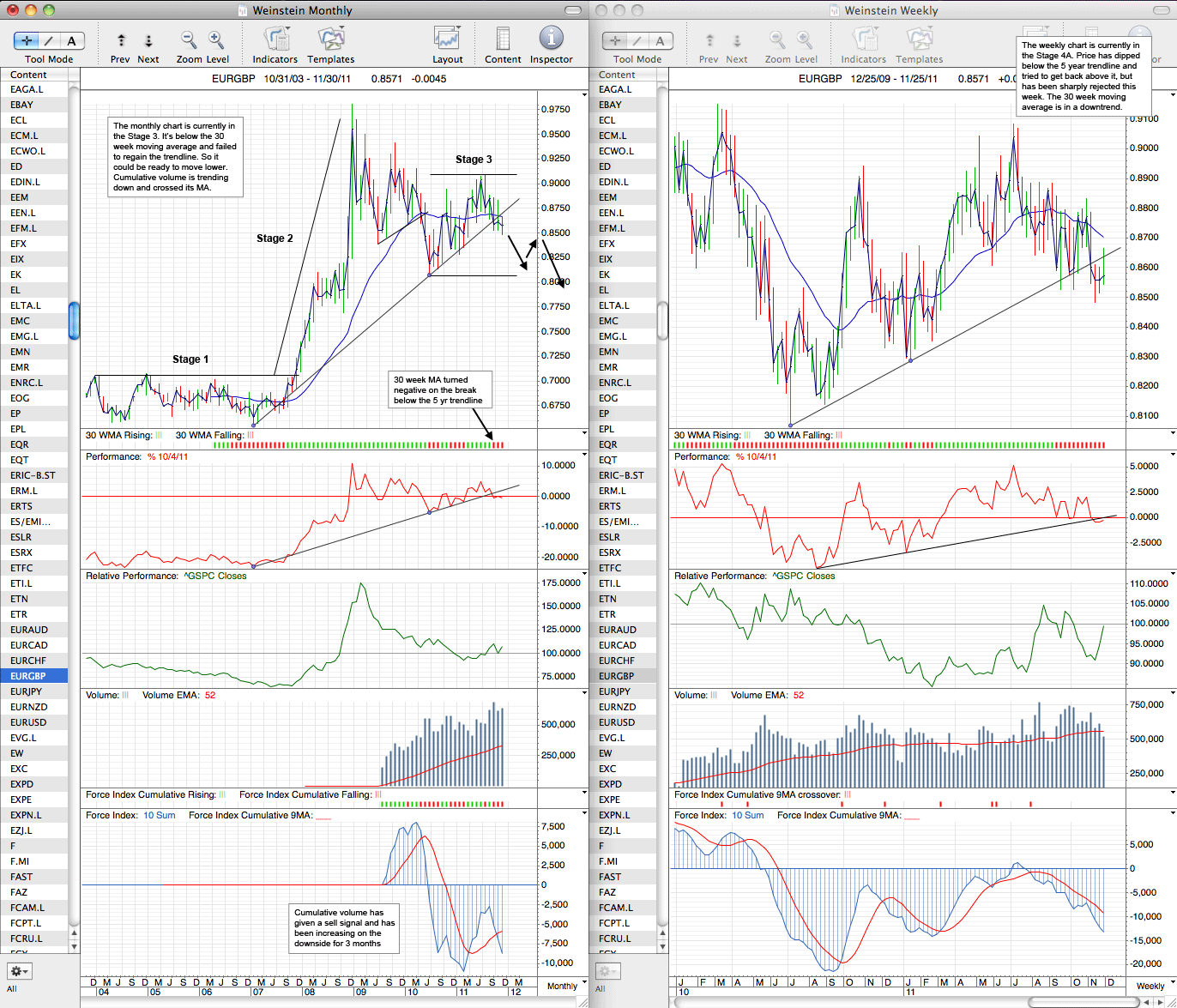Click the Stage 1 label on Monthly chart

190,359
